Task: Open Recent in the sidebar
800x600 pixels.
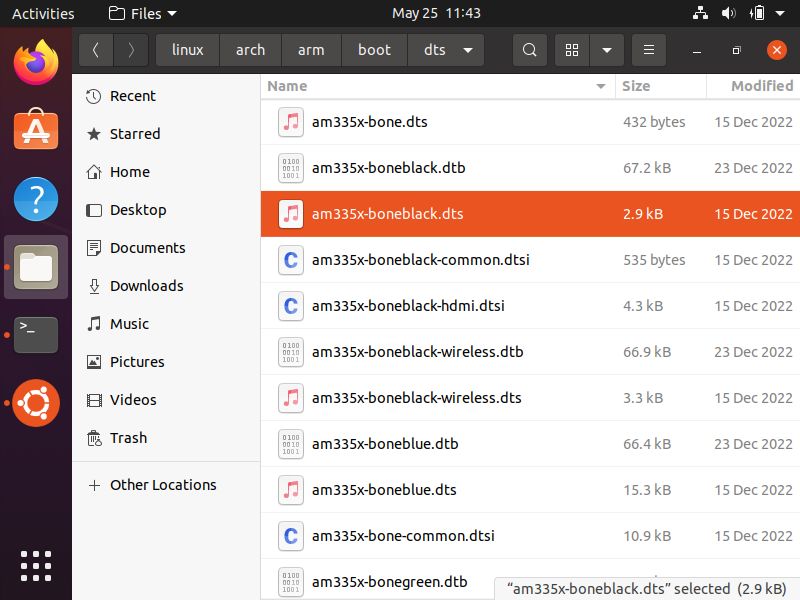Action: point(166,96)
